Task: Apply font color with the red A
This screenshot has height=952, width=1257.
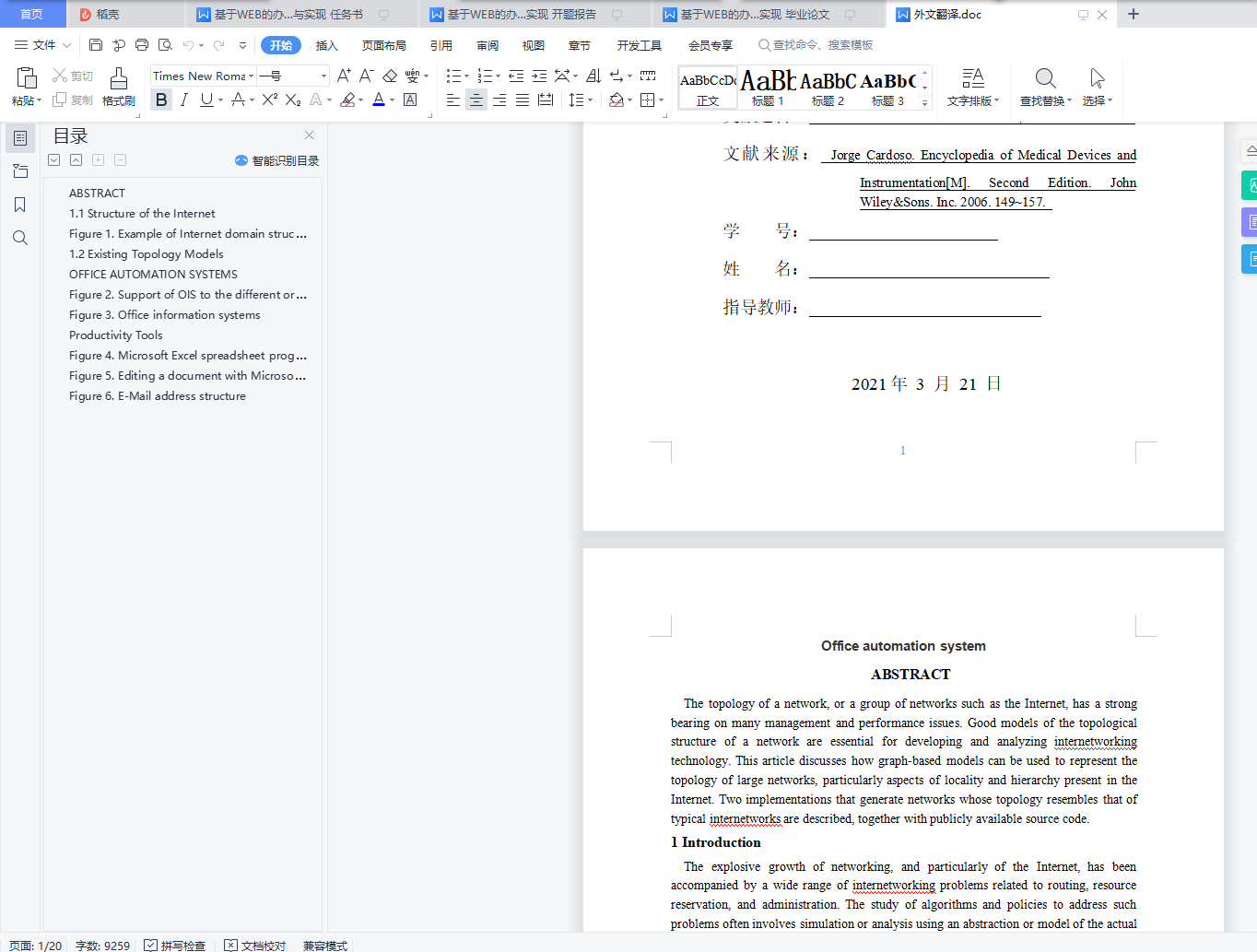Action: point(379,100)
